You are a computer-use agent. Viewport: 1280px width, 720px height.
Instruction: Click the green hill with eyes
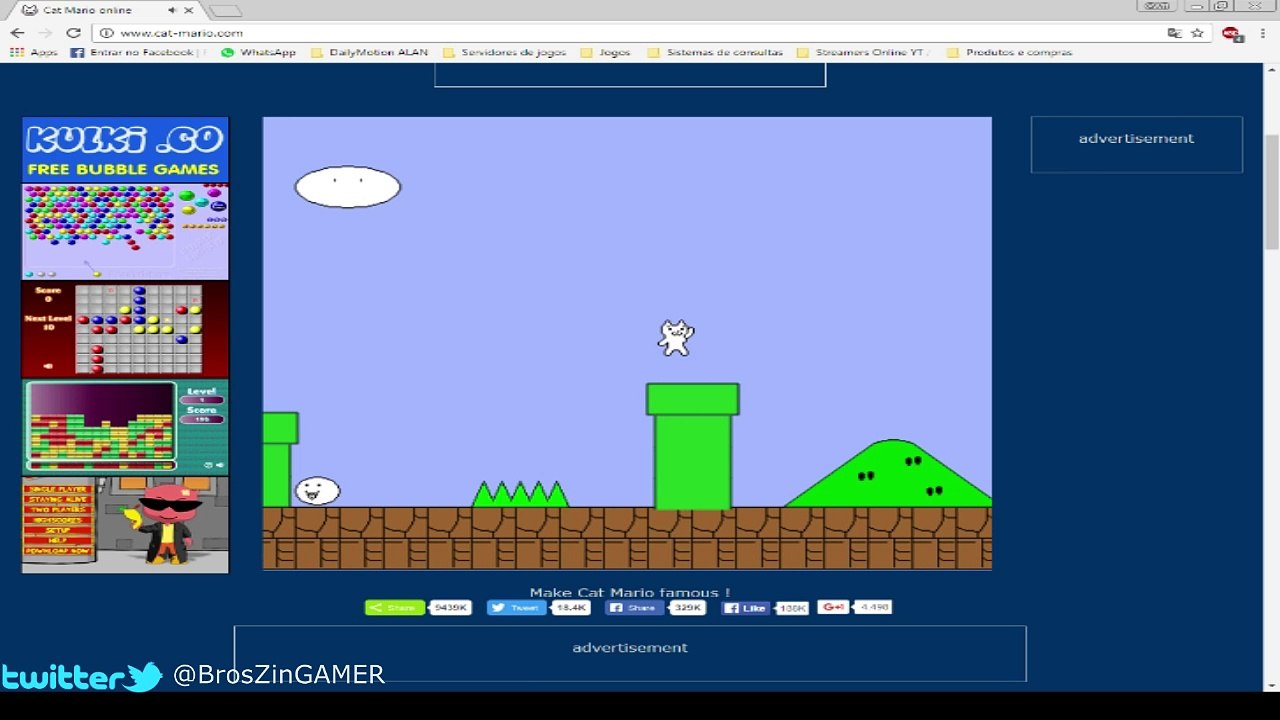click(x=889, y=473)
